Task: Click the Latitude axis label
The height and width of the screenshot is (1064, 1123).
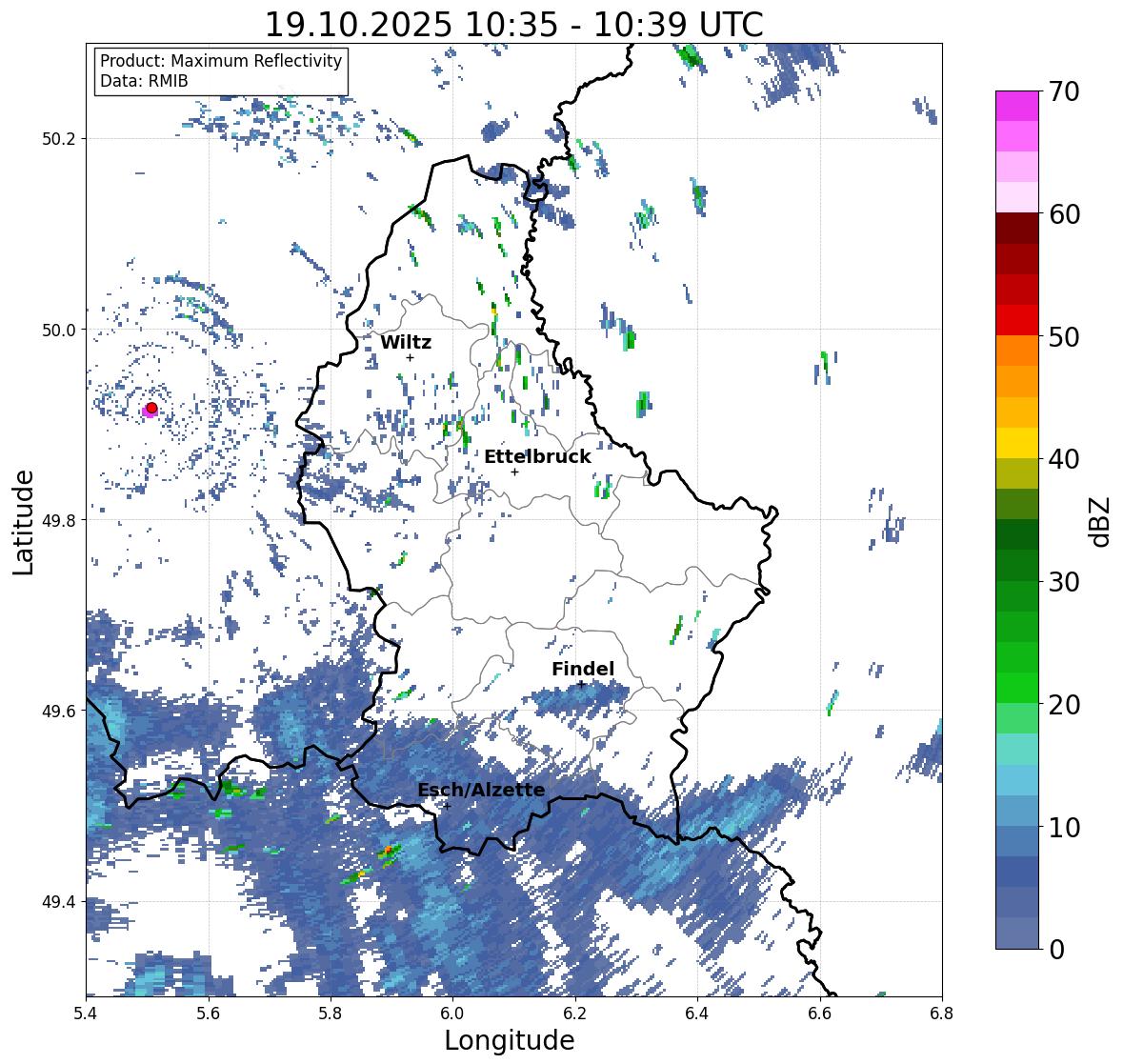Action: pyautogui.click(x=23, y=522)
